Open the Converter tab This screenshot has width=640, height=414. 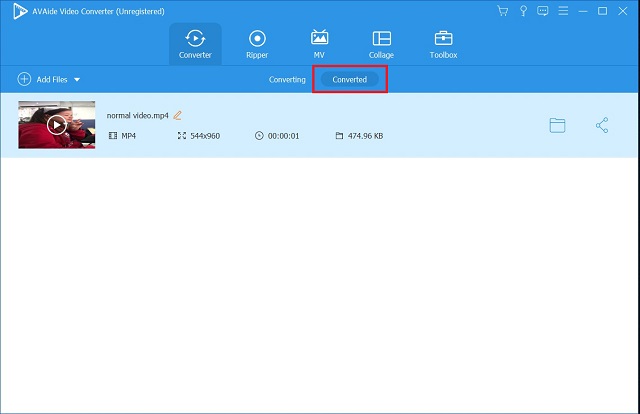[x=195, y=44]
